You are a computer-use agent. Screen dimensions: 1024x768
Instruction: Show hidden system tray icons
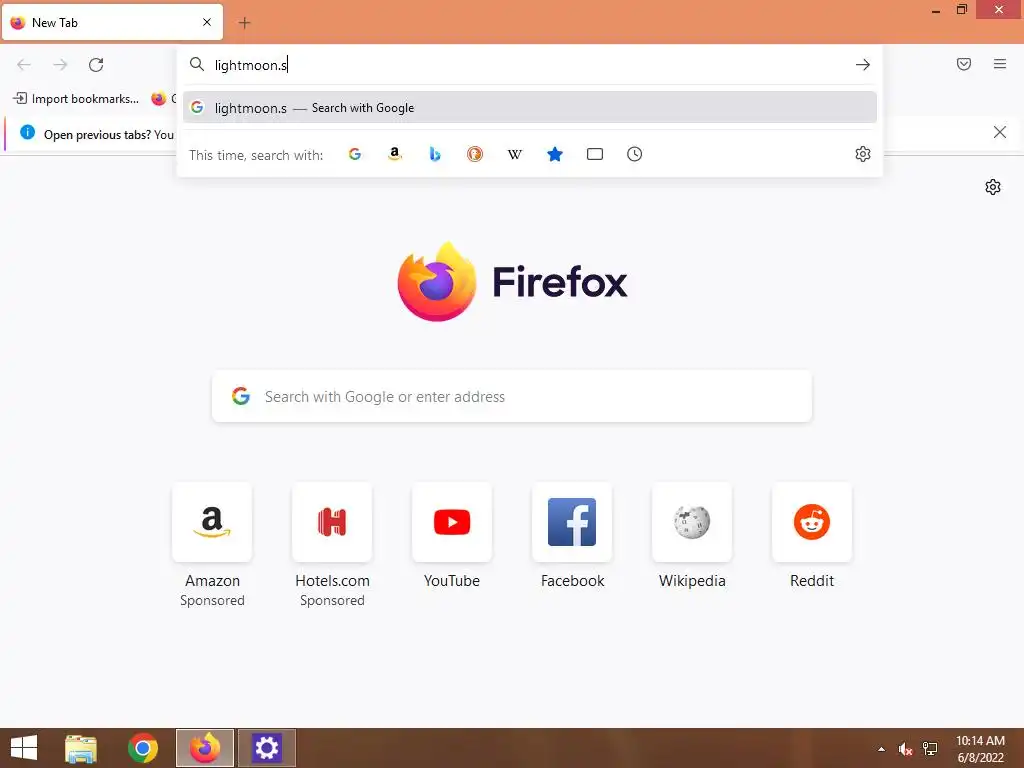(x=882, y=749)
